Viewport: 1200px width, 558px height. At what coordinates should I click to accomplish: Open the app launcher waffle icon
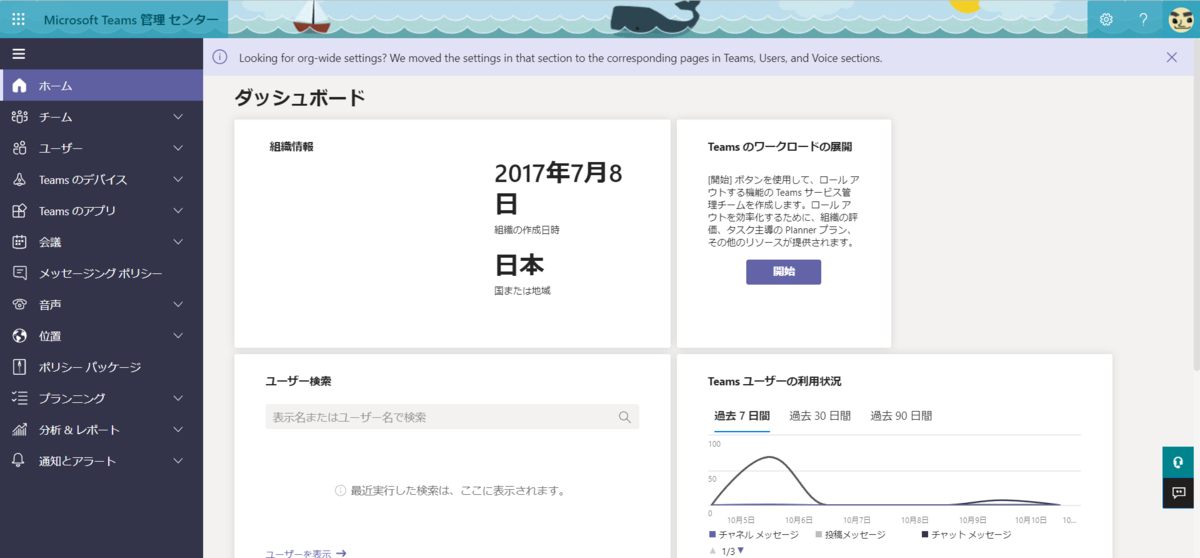(x=18, y=19)
